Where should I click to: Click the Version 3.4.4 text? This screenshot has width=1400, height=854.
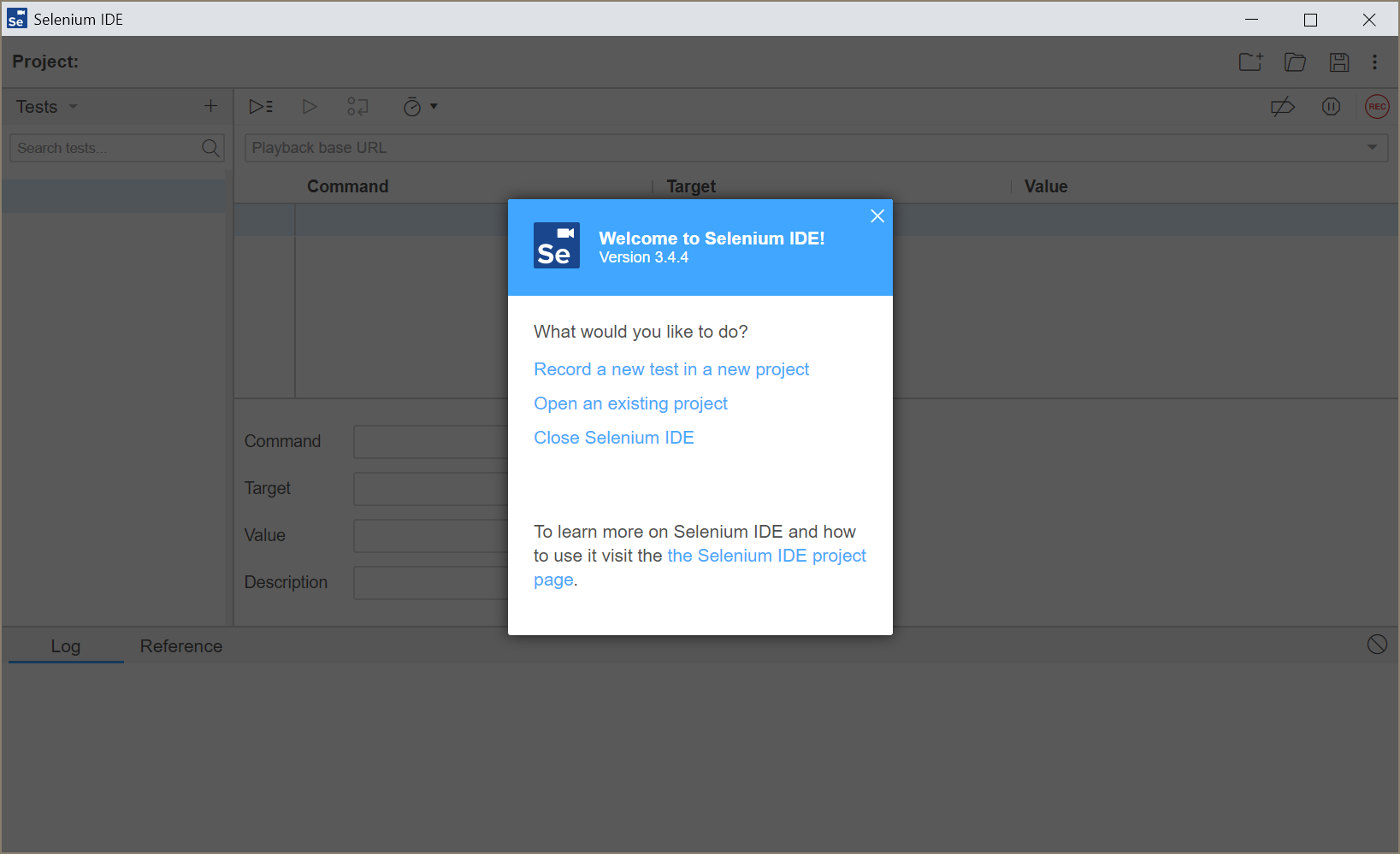[x=643, y=257]
